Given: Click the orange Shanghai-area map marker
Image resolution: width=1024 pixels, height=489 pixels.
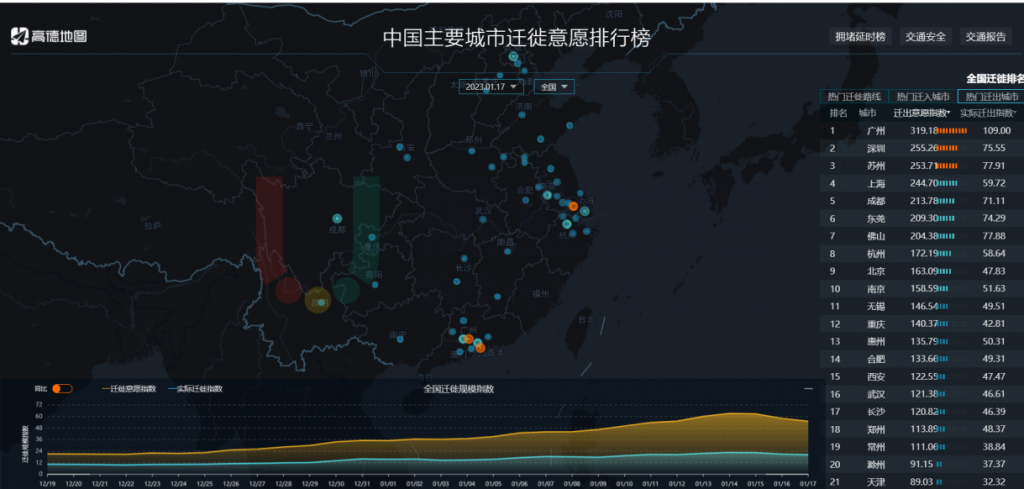Looking at the screenshot, I should [x=574, y=206].
